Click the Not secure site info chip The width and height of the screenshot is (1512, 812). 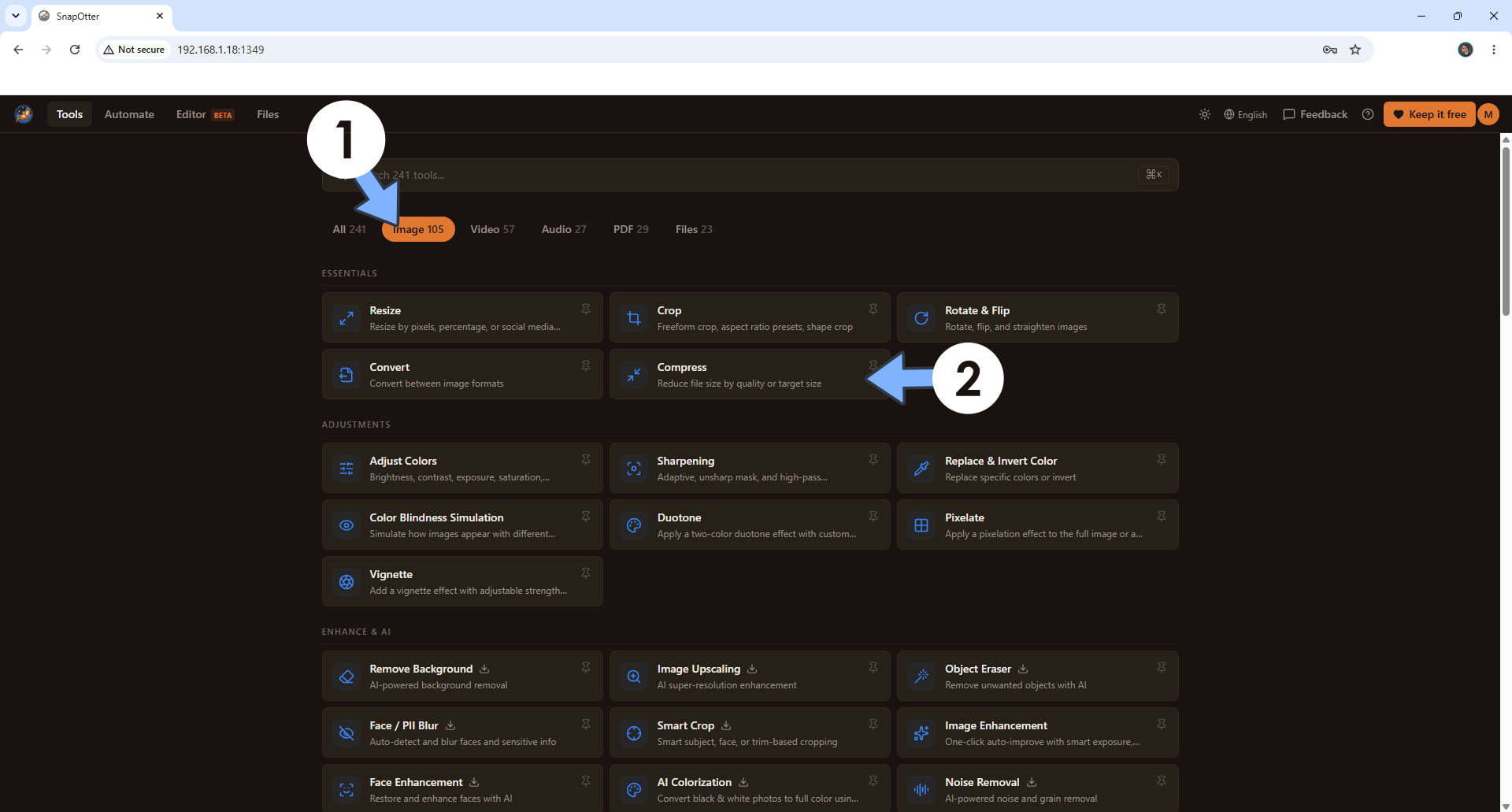134,50
